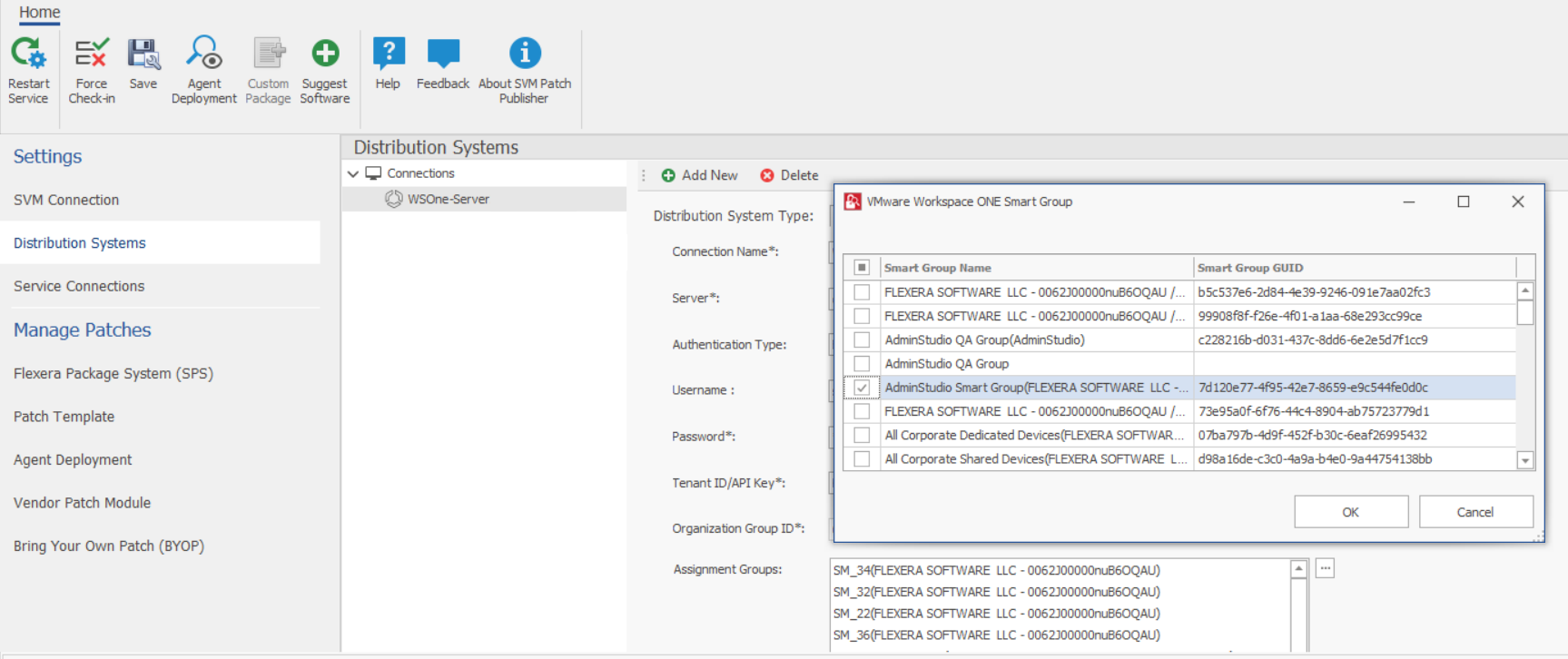The height and width of the screenshot is (659, 1568).
Task: Toggle the select-all Smart Group header checkbox
Action: pyautogui.click(x=862, y=268)
